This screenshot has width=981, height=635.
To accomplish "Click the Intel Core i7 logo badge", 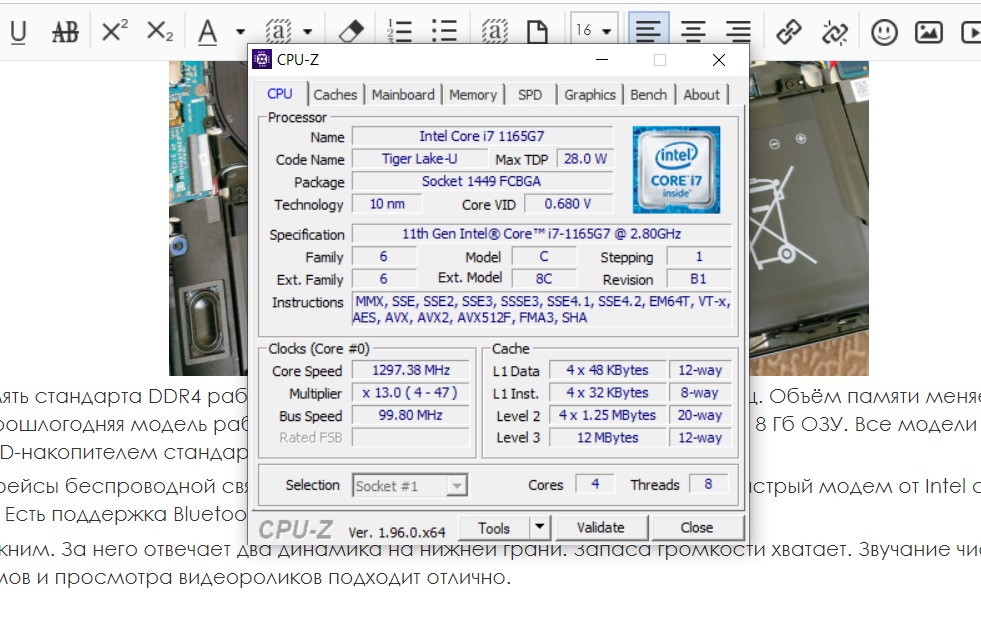I will (x=676, y=170).
